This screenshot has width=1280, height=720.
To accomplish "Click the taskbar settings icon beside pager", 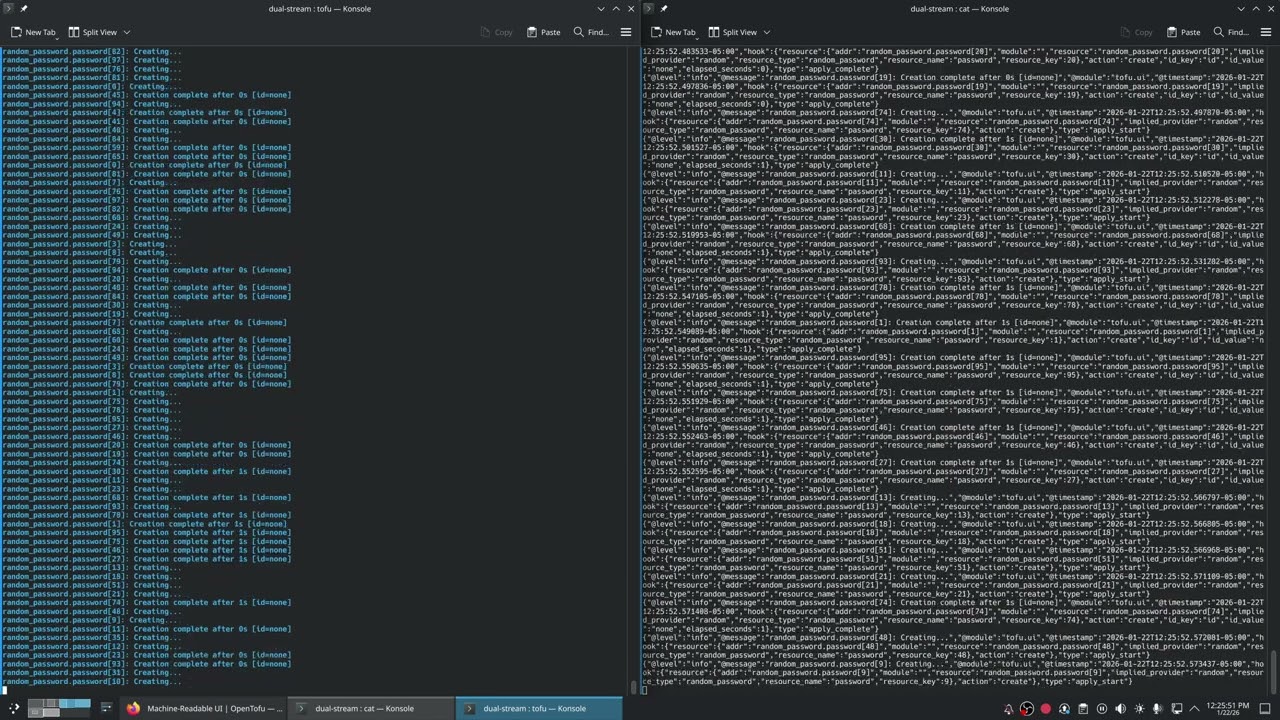I will [x=105, y=708].
